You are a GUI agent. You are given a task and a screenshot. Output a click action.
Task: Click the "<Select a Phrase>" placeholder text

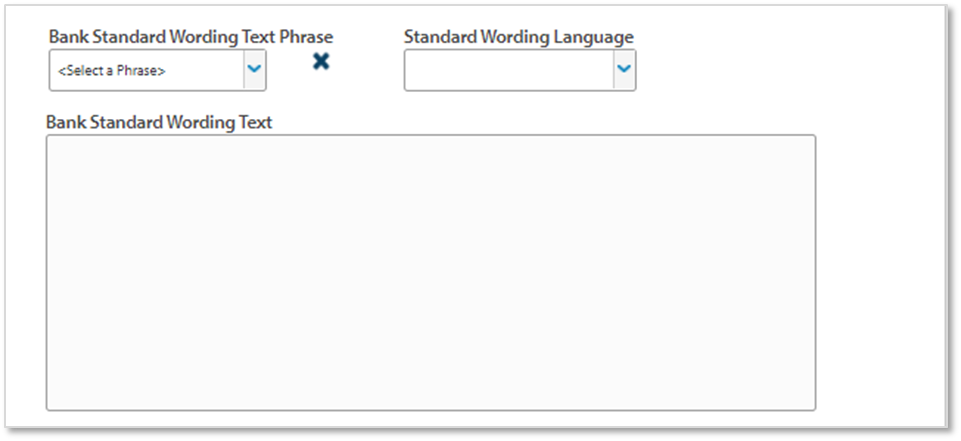point(112,71)
